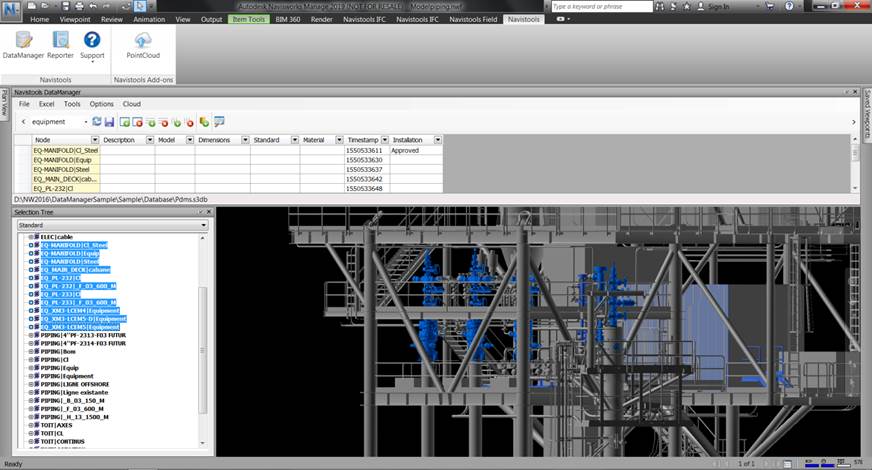The image size is (872, 470).
Task: Close the Selection Tree panel
Action: [x=209, y=212]
